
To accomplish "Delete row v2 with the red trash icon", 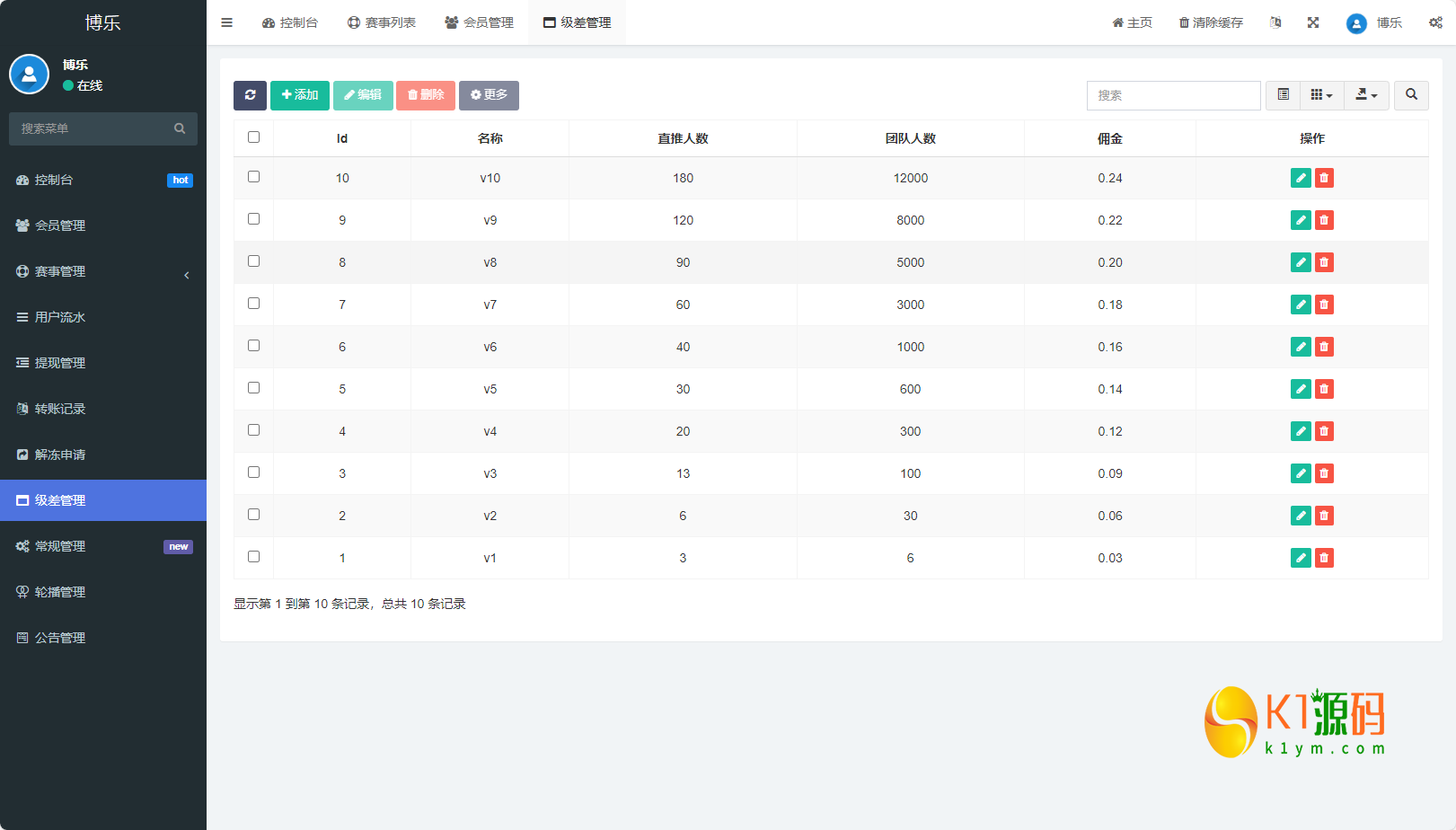I will 1324,516.
